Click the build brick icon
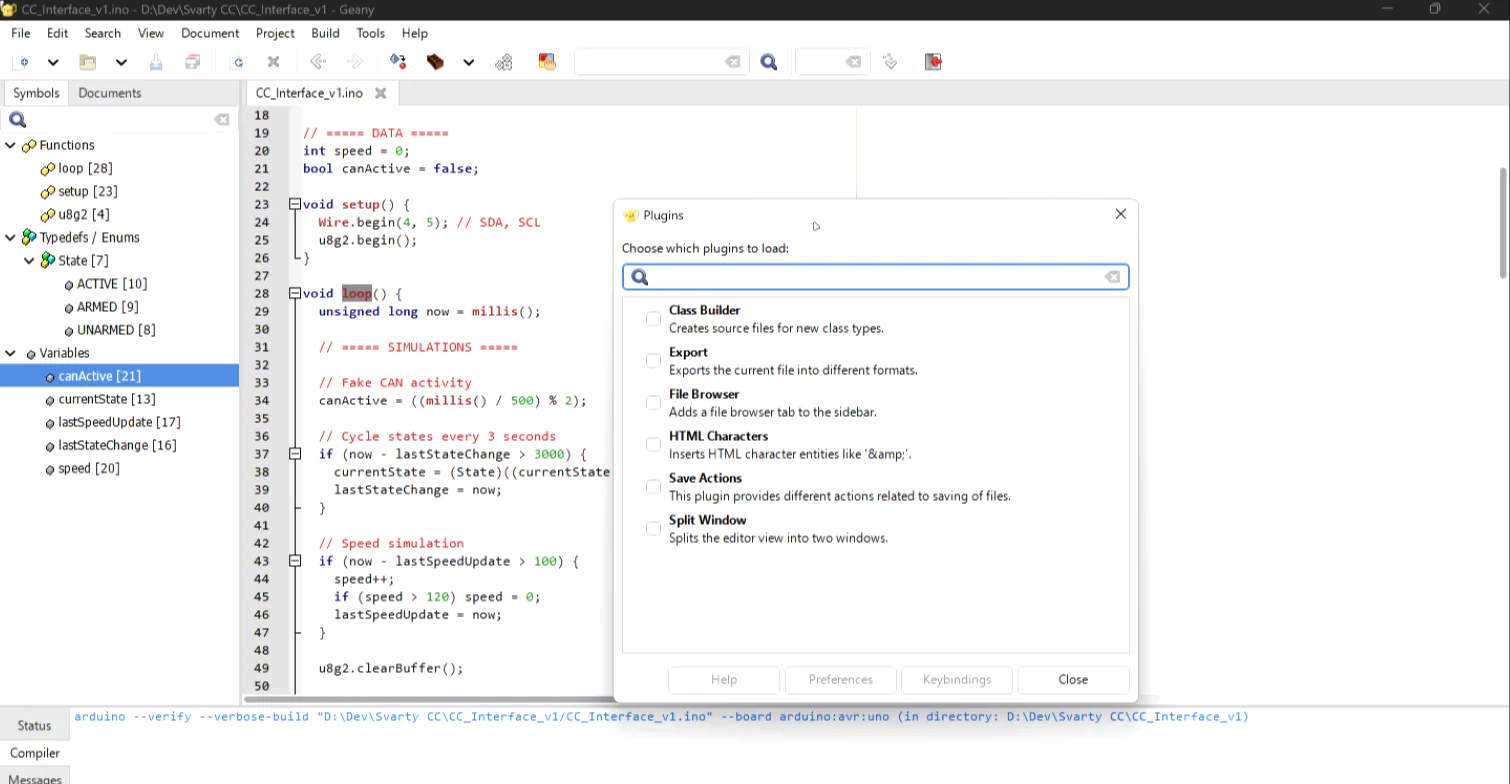The width and height of the screenshot is (1510, 784). 435,62
